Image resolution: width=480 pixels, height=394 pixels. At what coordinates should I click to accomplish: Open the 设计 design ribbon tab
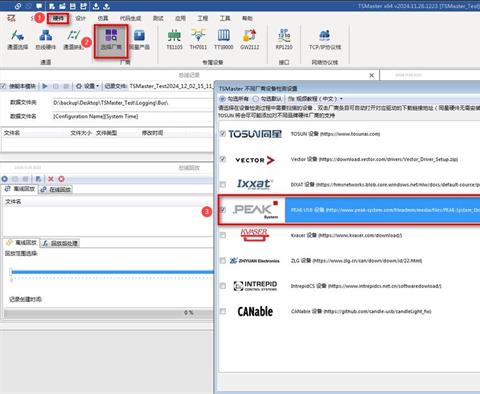click(80, 18)
